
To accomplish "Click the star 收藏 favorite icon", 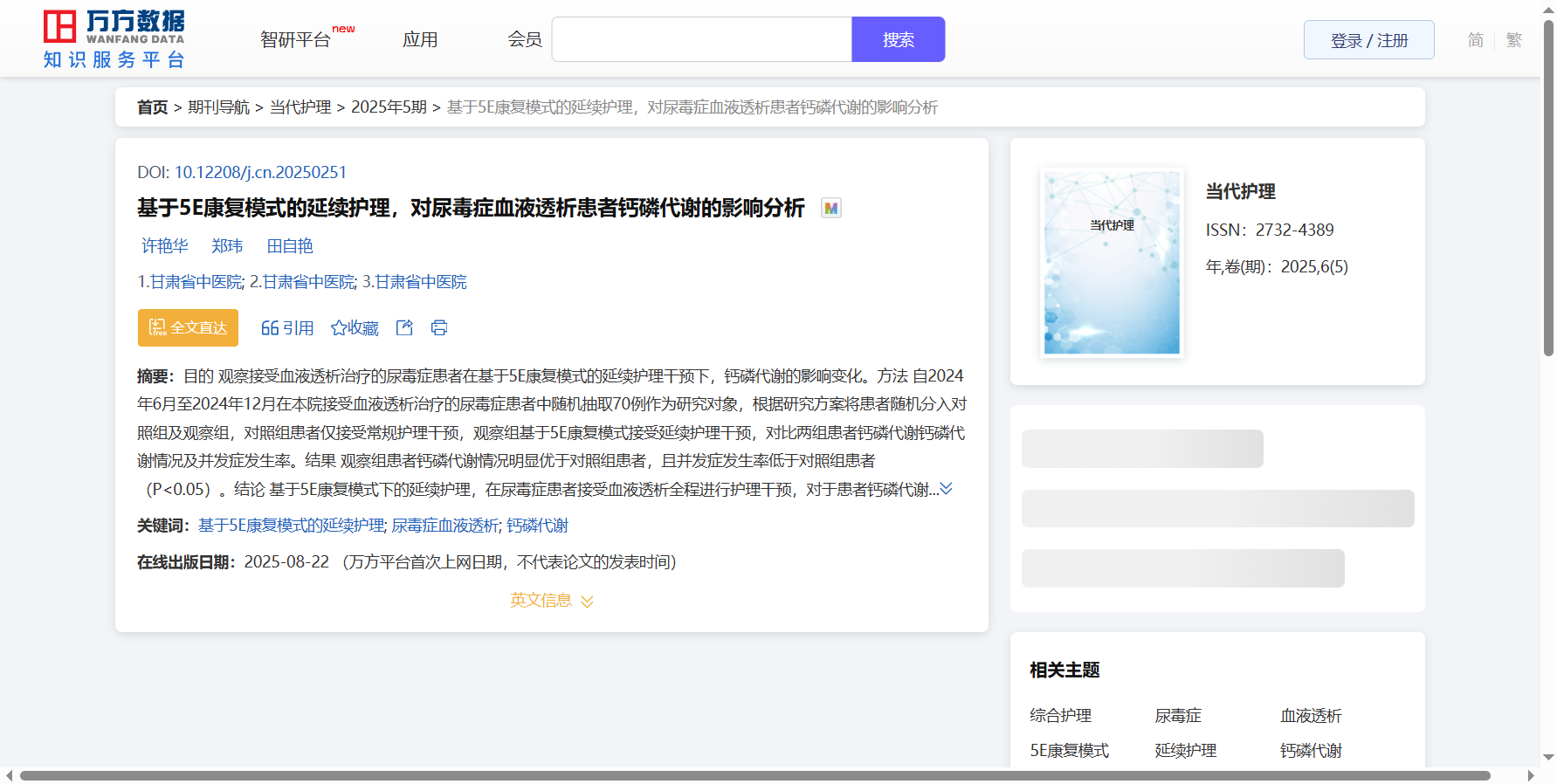I will (x=339, y=328).
